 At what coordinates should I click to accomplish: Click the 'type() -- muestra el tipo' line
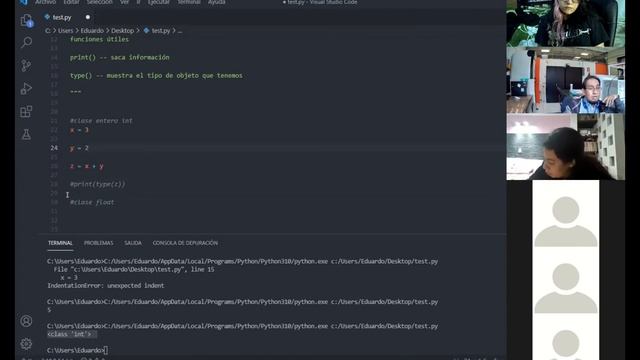click(156, 76)
